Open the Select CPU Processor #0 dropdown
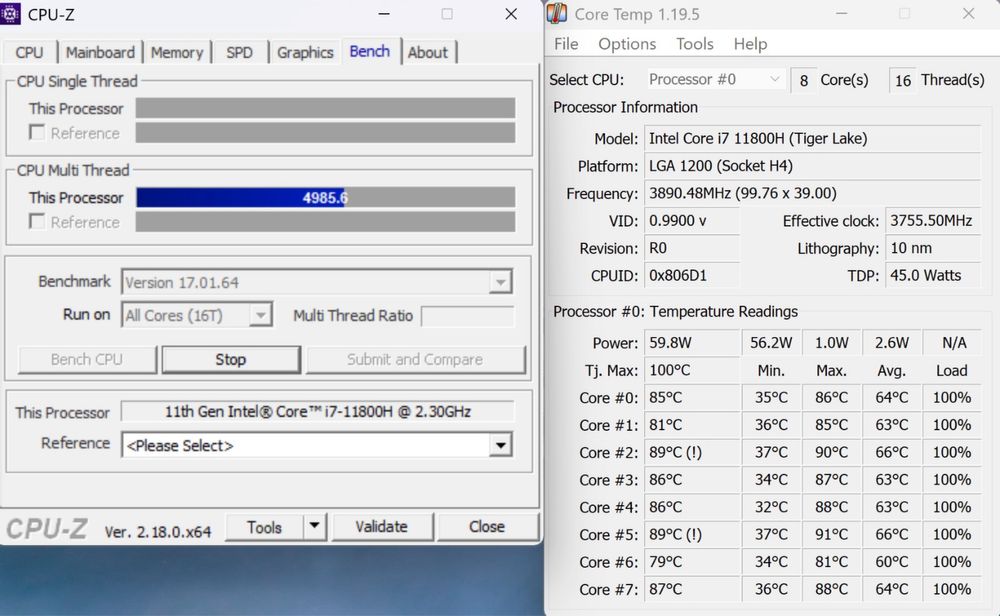Screen dimensions: 1000x616 (714, 80)
